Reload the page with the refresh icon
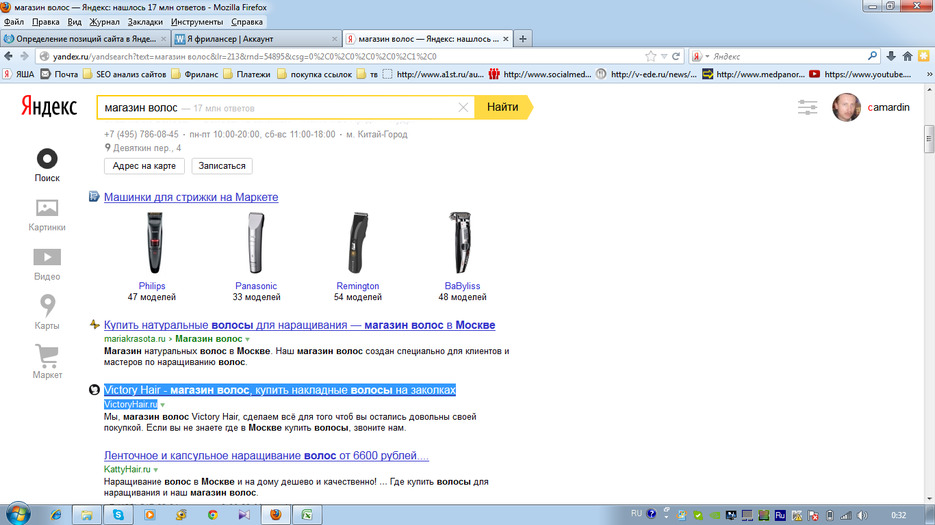Viewport: 935px width, 525px height. pos(676,56)
